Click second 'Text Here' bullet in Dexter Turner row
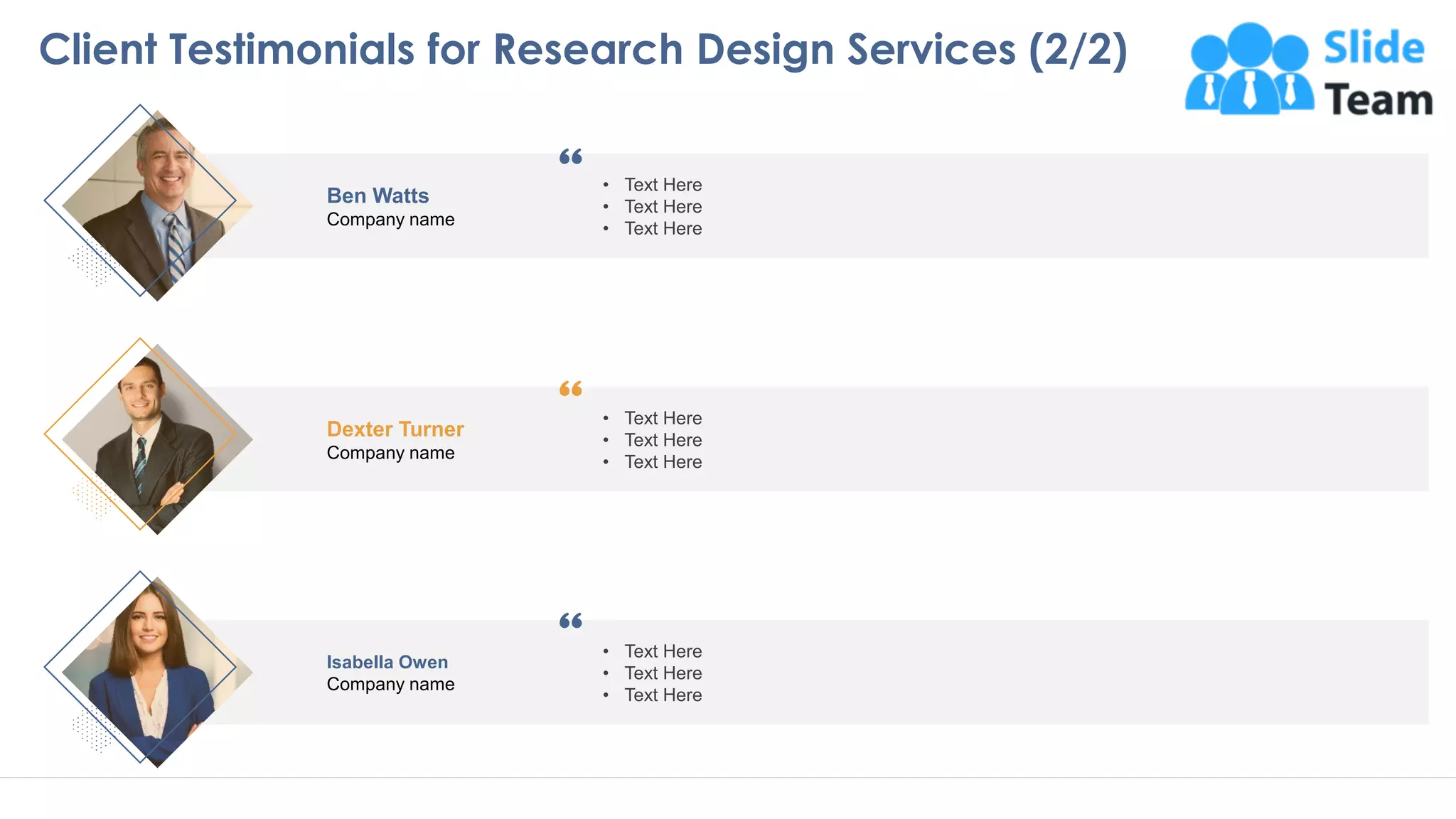 point(663,440)
